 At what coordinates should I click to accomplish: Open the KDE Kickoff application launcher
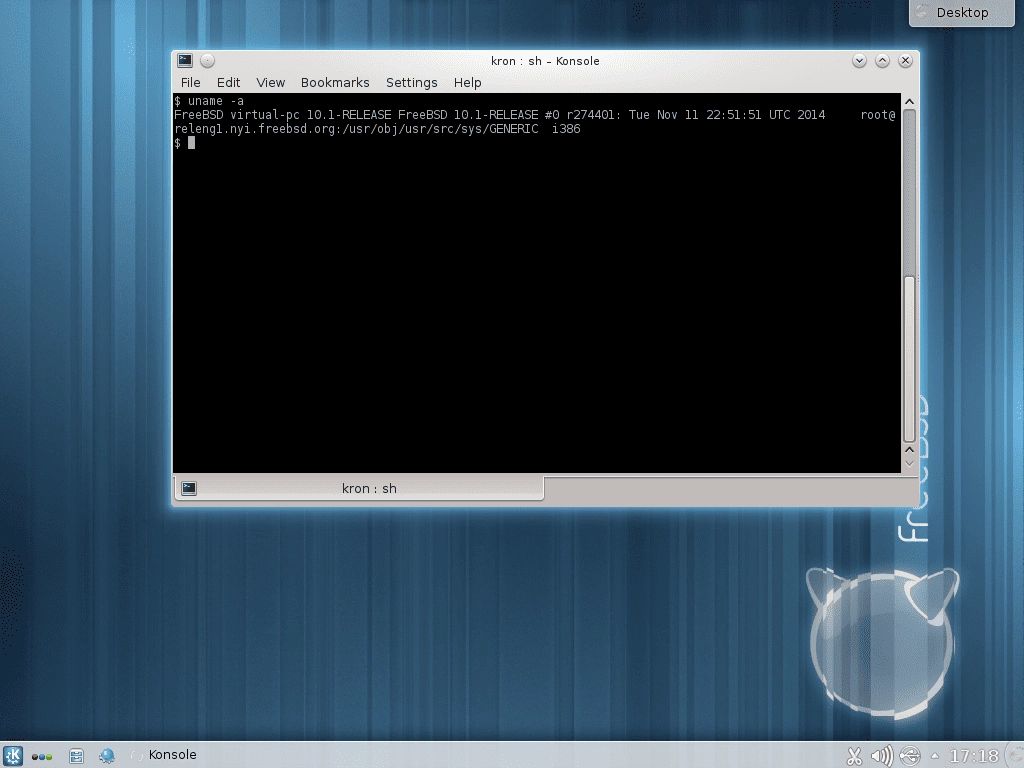12,756
